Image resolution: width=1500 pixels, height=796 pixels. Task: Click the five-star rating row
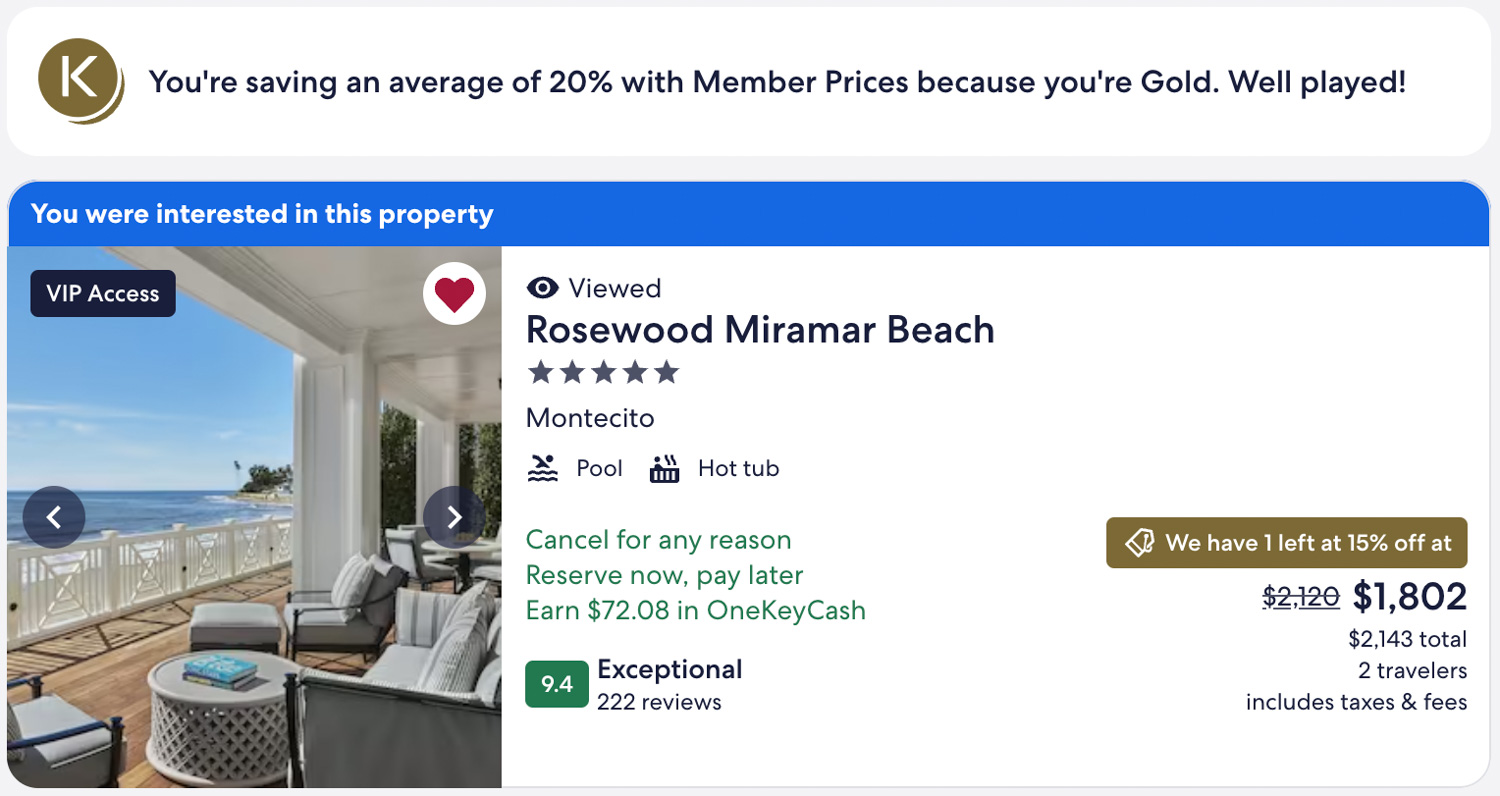(x=603, y=373)
